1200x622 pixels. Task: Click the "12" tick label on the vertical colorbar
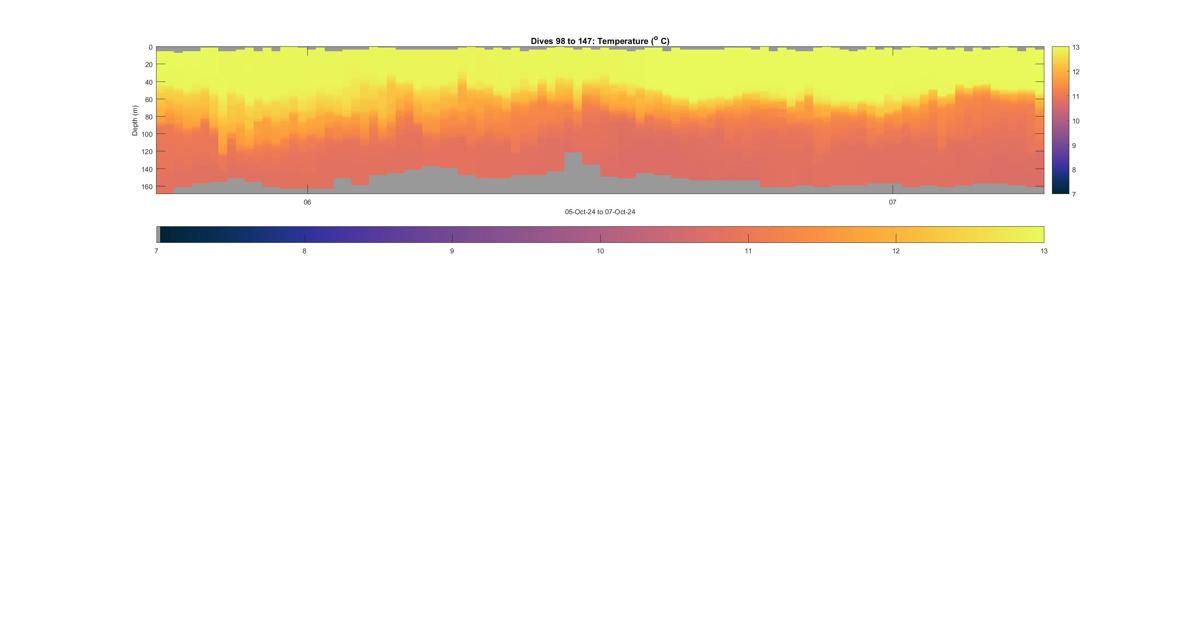(x=1076, y=72)
